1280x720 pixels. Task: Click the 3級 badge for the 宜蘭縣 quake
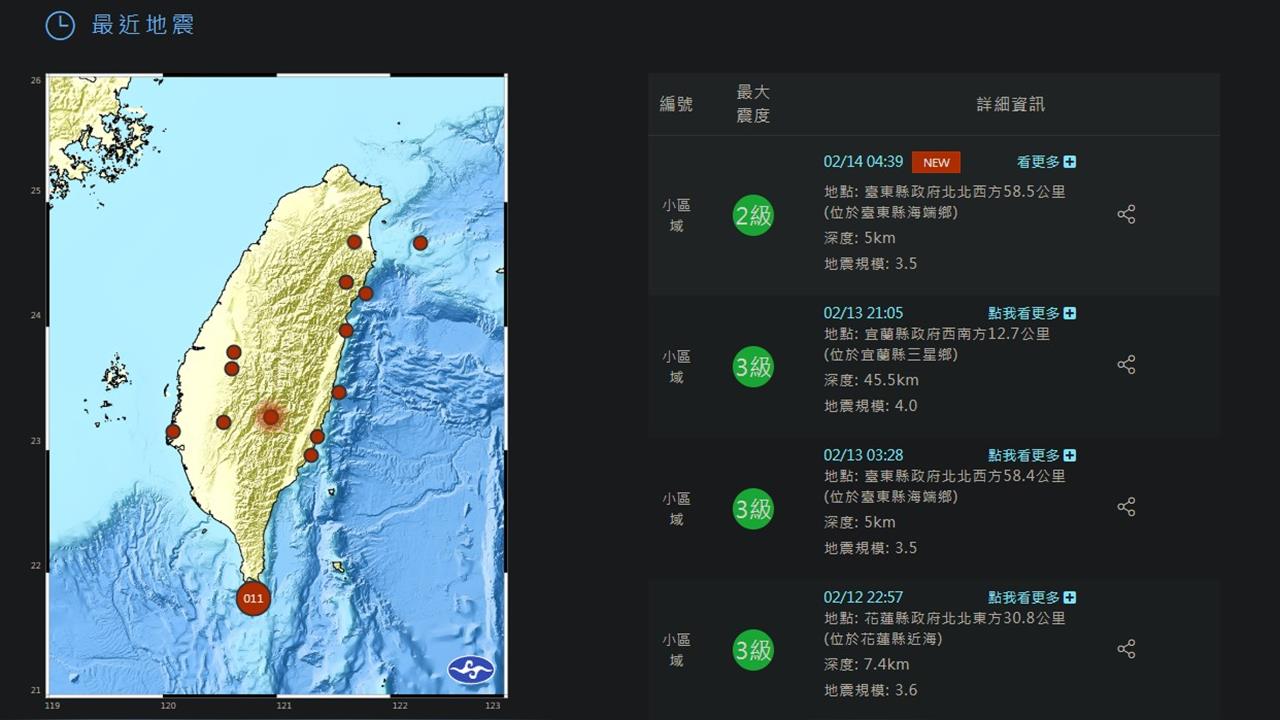point(753,366)
